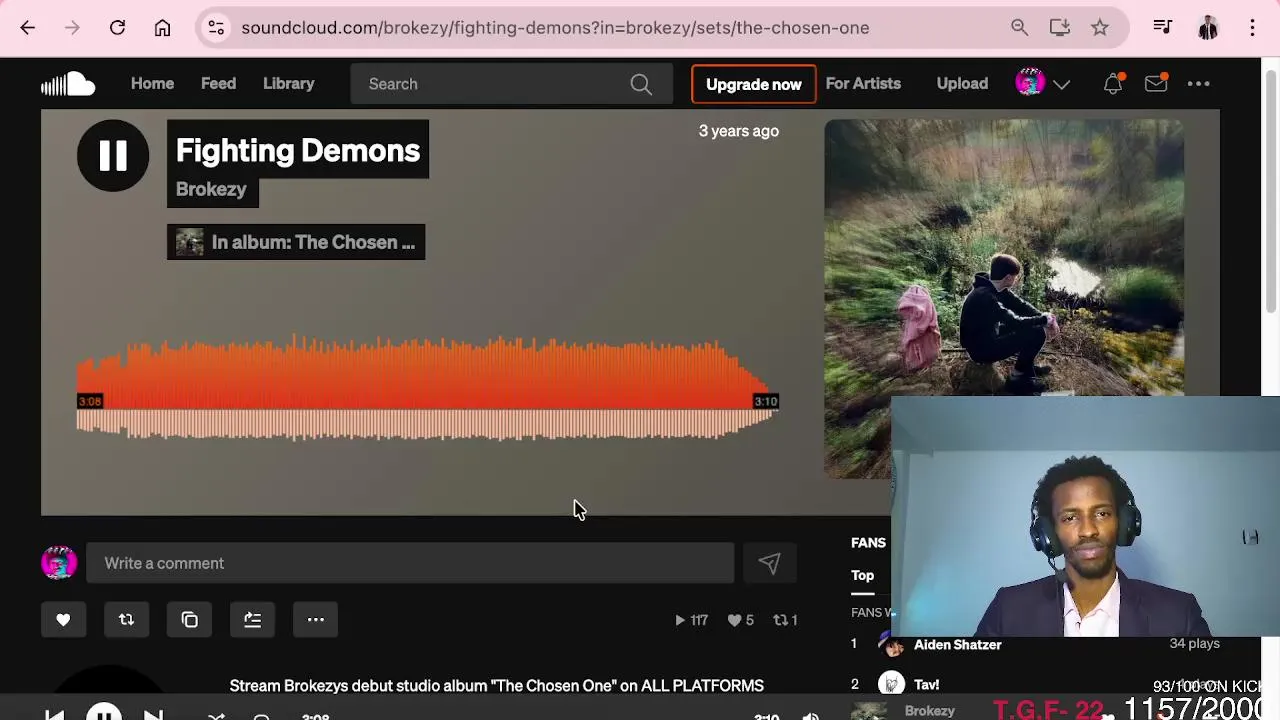Pause playback from the bottom player bar
Image resolution: width=1280 pixels, height=720 pixels.
pyautogui.click(x=104, y=714)
